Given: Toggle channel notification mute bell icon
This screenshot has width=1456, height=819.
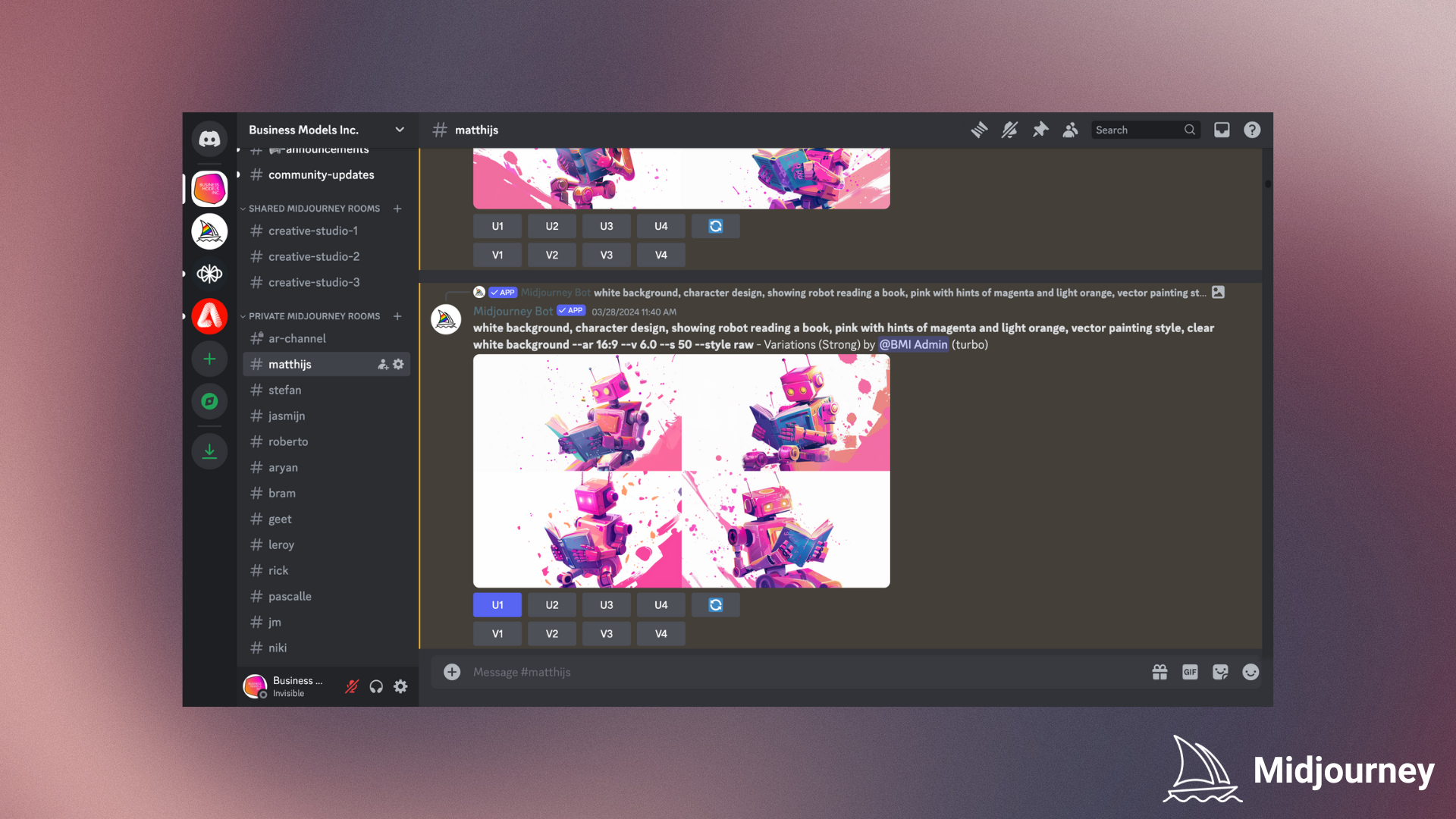Looking at the screenshot, I should 1009,130.
